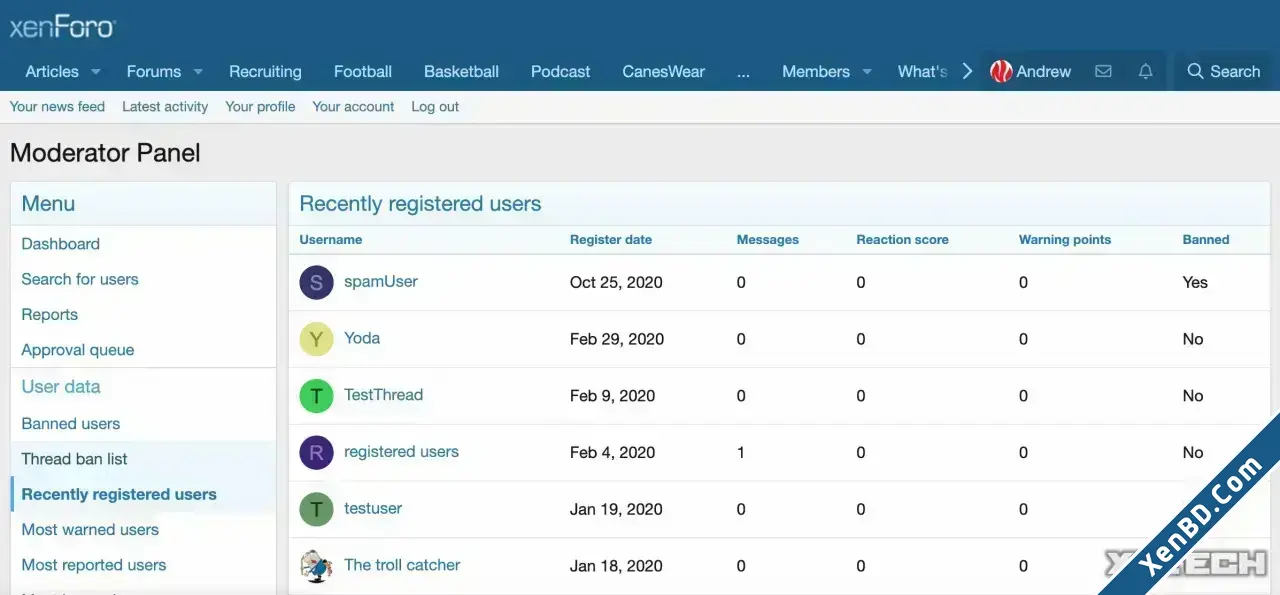This screenshot has height=595, width=1280.
Task: Open the What's new tab
Action: (x=922, y=72)
